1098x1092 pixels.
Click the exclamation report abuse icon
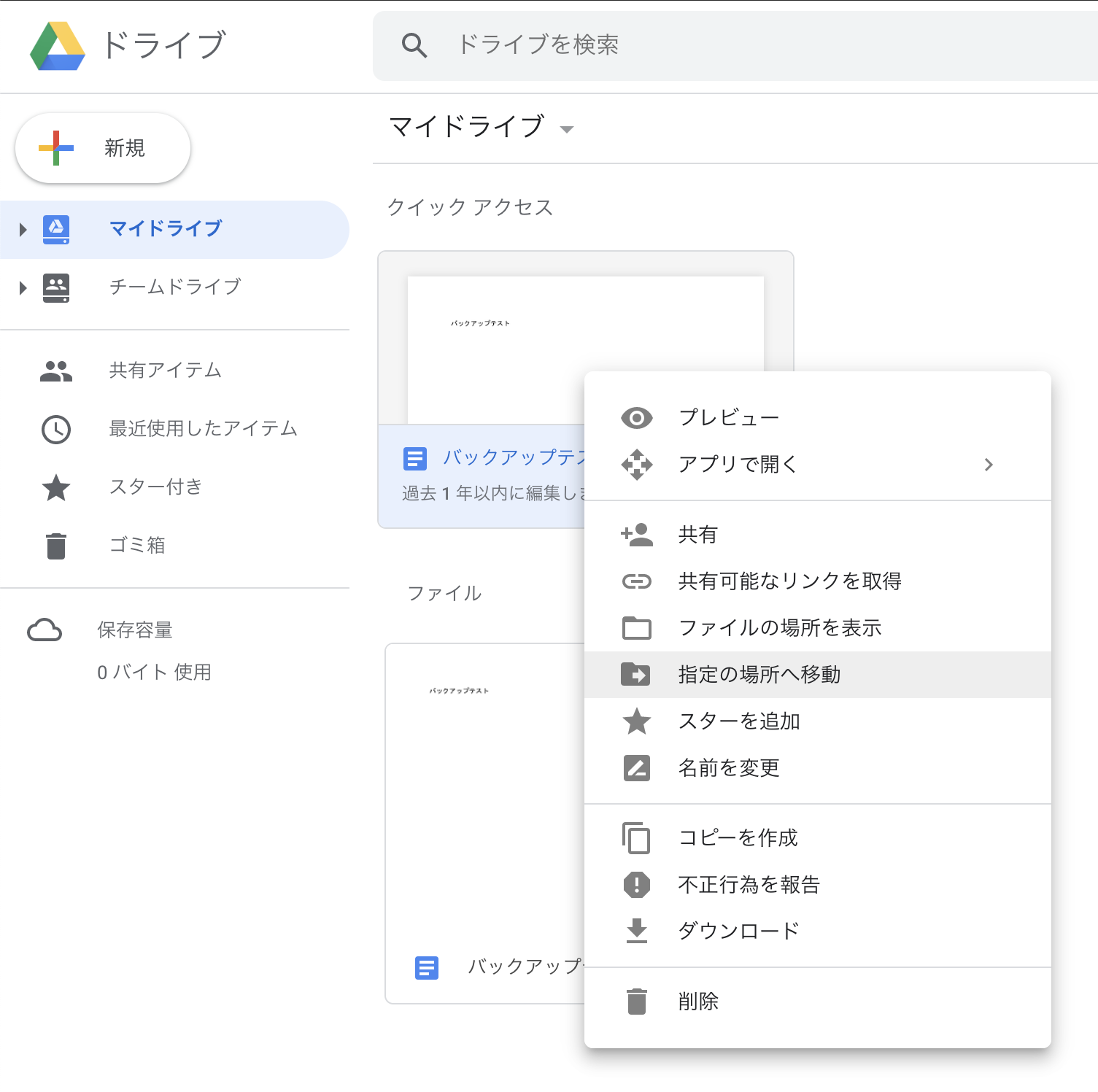click(x=637, y=885)
